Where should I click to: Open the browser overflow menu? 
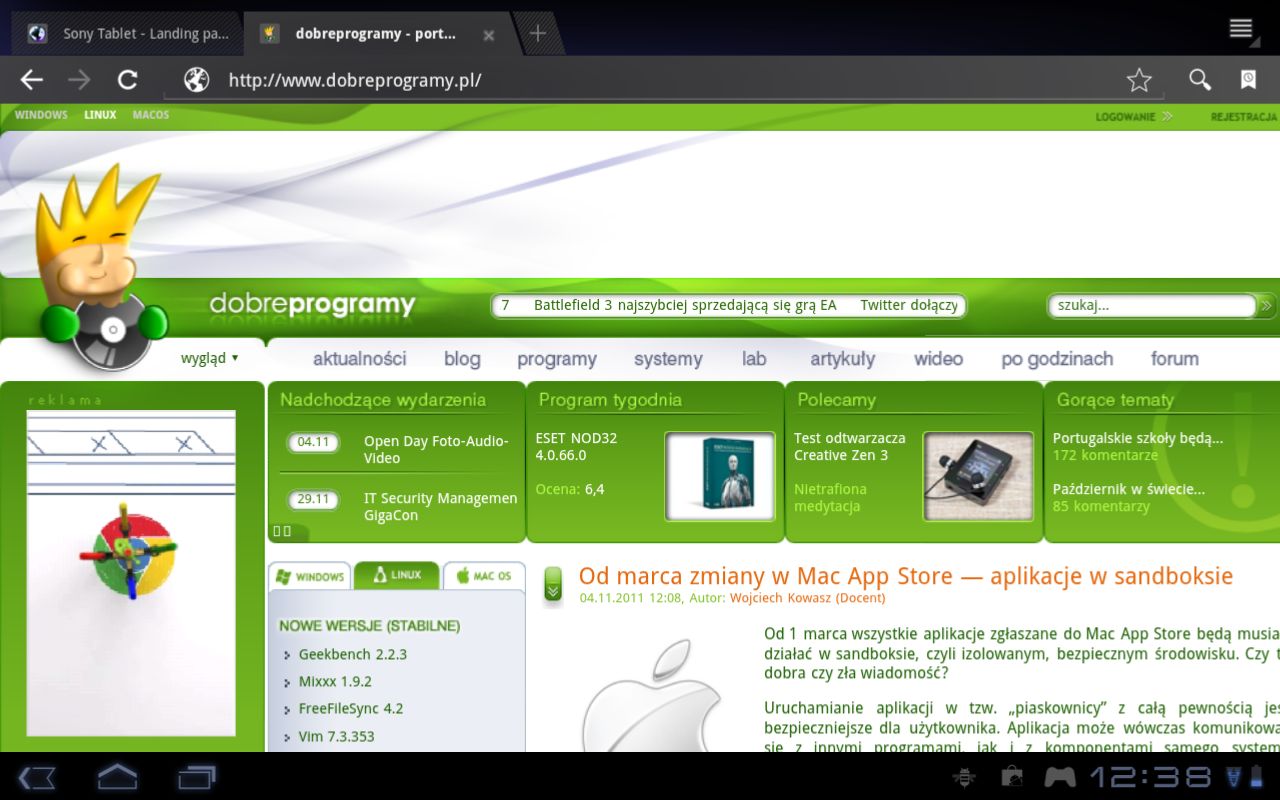click(x=1241, y=28)
